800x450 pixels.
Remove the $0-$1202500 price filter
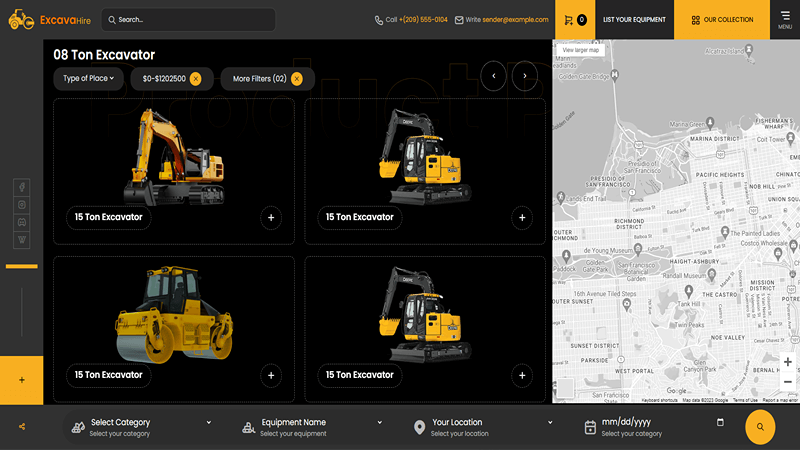click(195, 79)
